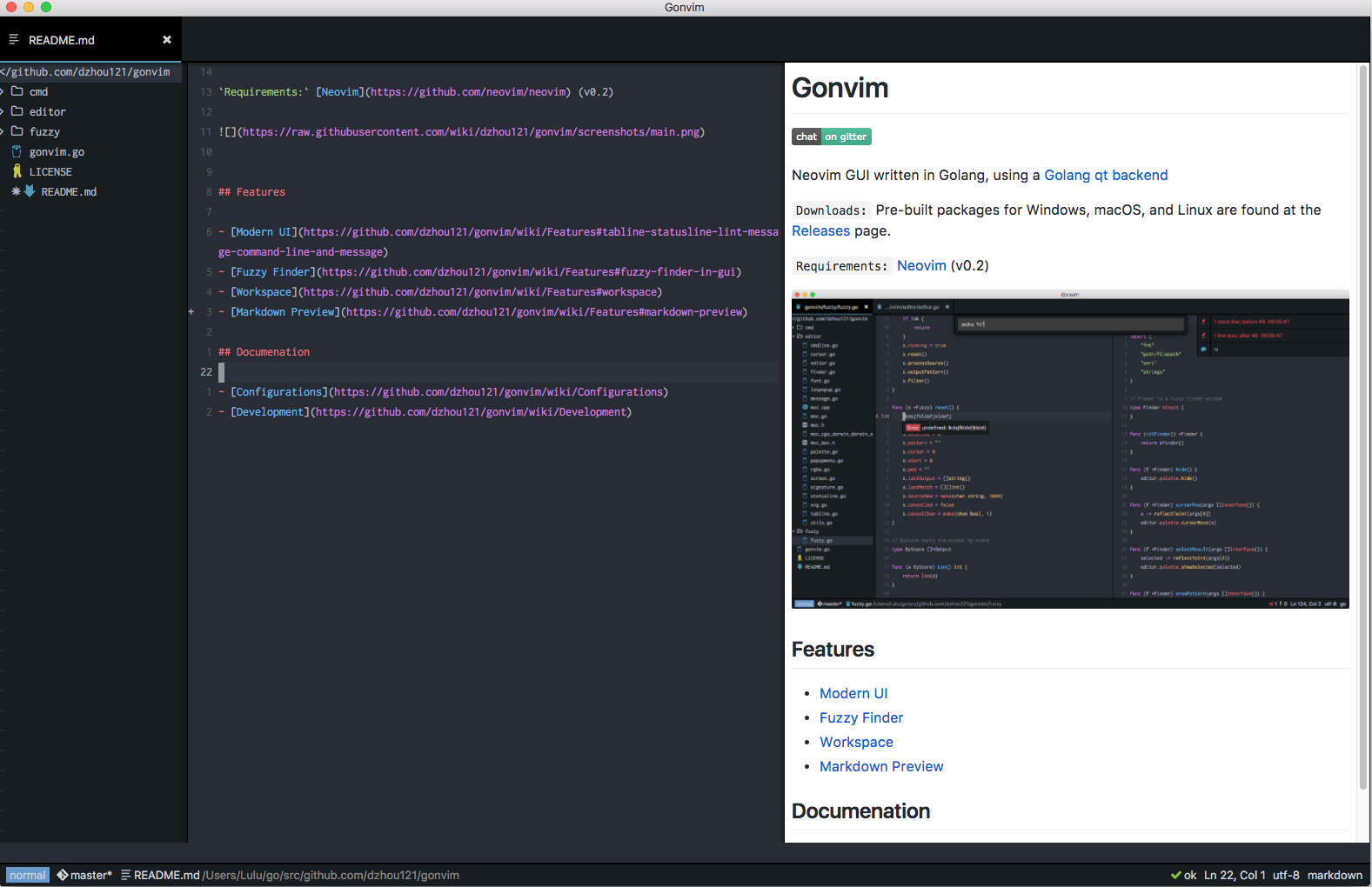Image resolution: width=1372 pixels, height=887 pixels.
Task: Click the markdown preview vertical scrollbar
Action: tap(1363, 428)
